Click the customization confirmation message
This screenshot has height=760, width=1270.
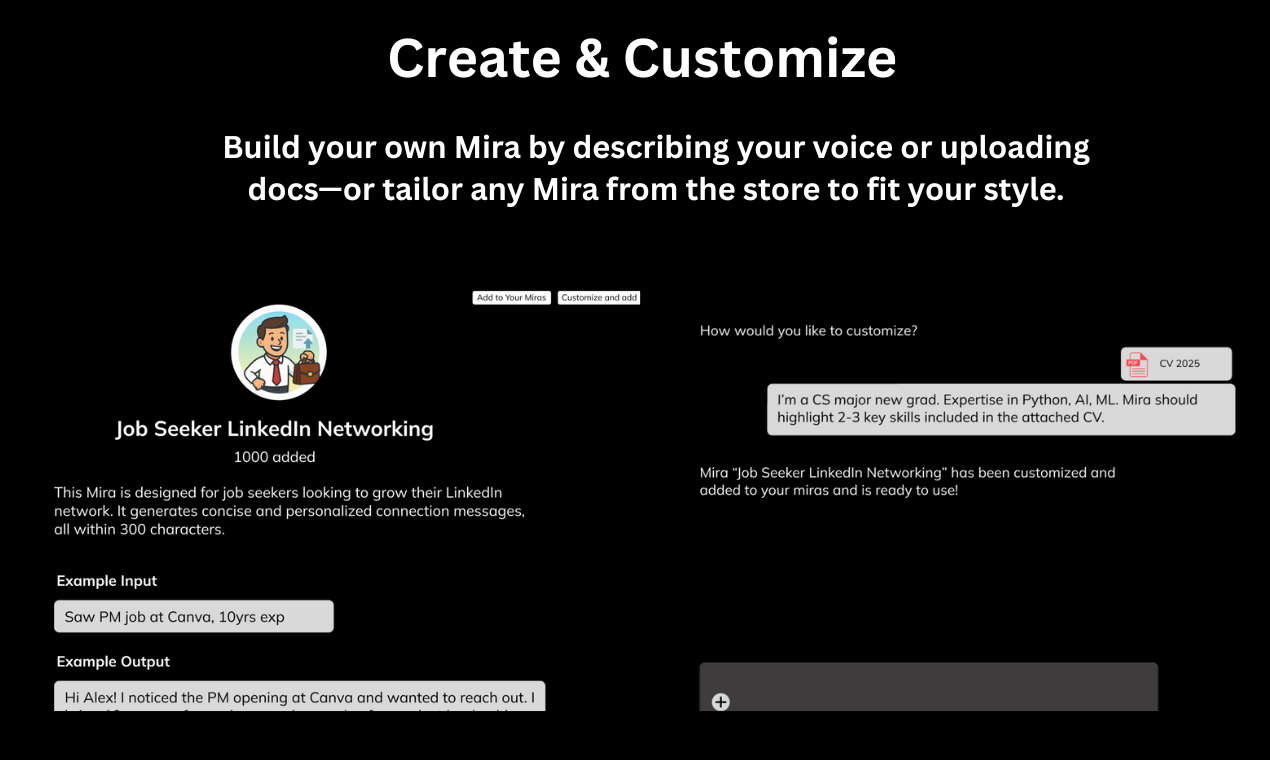coord(906,481)
